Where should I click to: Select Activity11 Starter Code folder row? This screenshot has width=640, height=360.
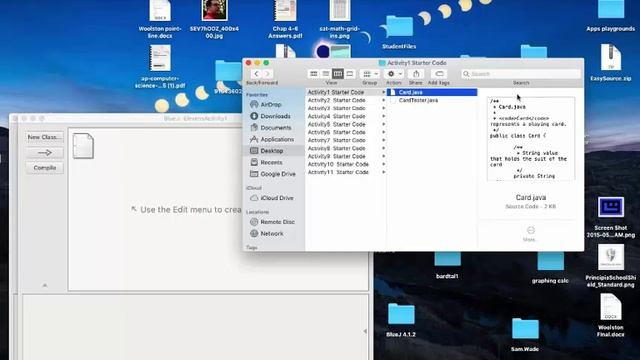[x=346, y=172]
